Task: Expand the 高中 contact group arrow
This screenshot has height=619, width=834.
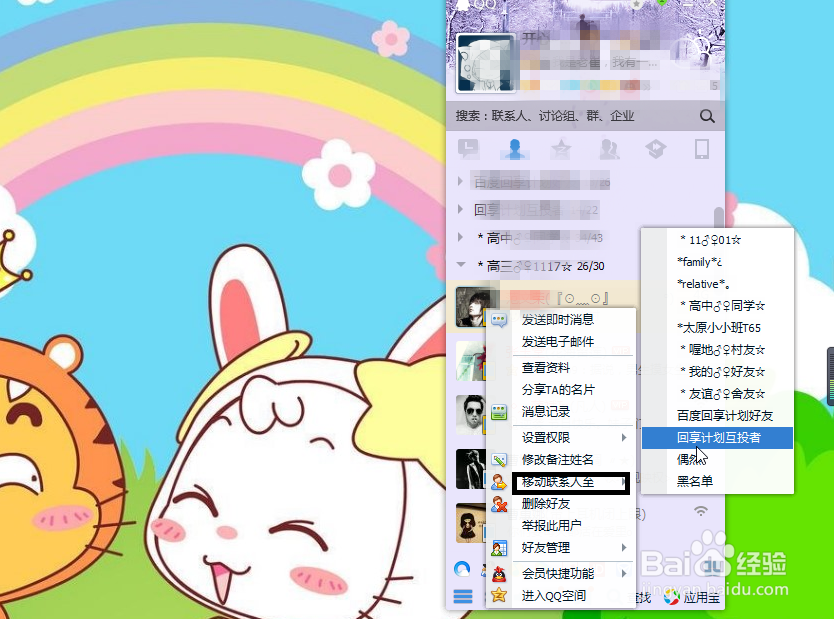Action: point(461,237)
